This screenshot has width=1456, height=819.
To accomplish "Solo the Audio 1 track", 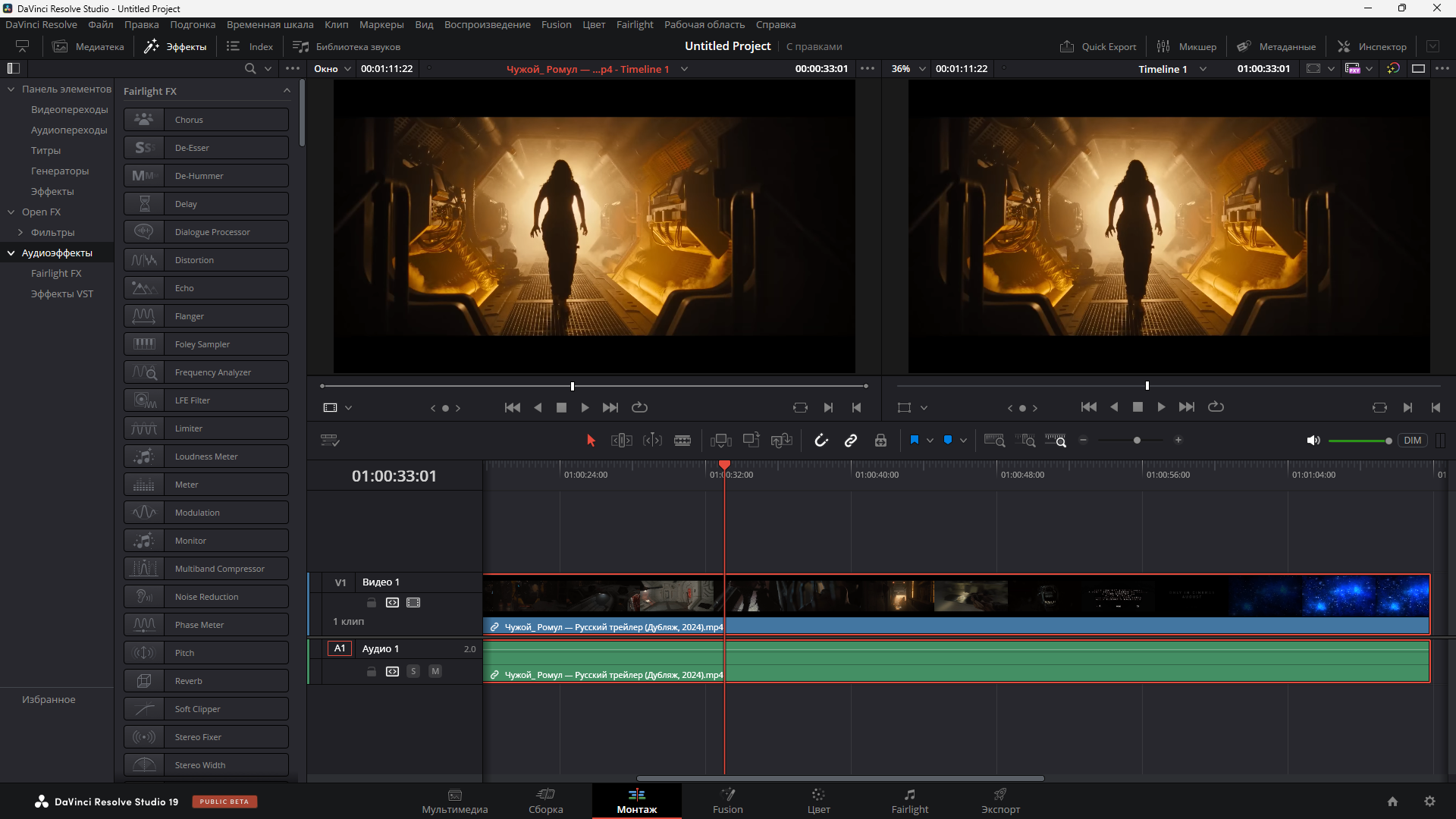I will (x=413, y=671).
